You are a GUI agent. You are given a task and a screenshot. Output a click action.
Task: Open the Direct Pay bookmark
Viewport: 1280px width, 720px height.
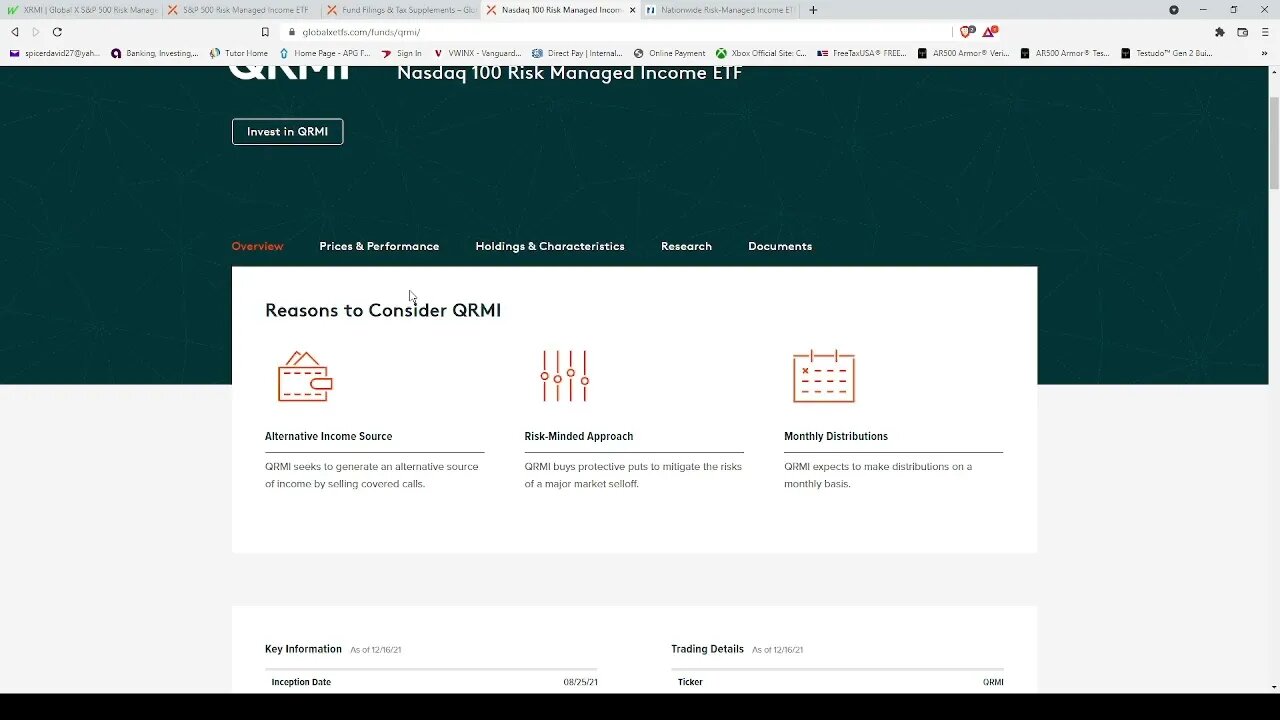[x=577, y=53]
